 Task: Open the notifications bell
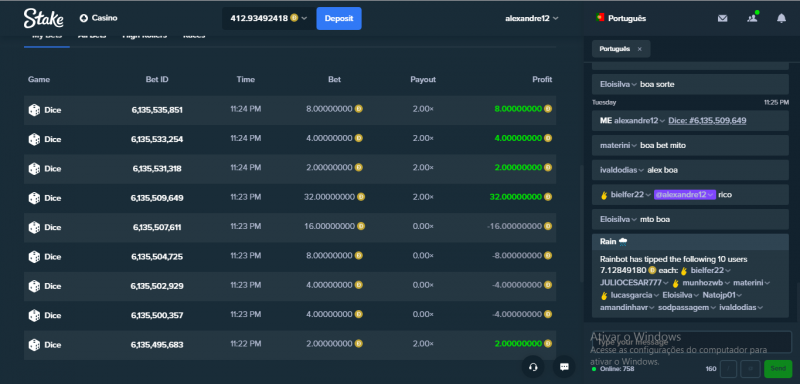[x=781, y=18]
